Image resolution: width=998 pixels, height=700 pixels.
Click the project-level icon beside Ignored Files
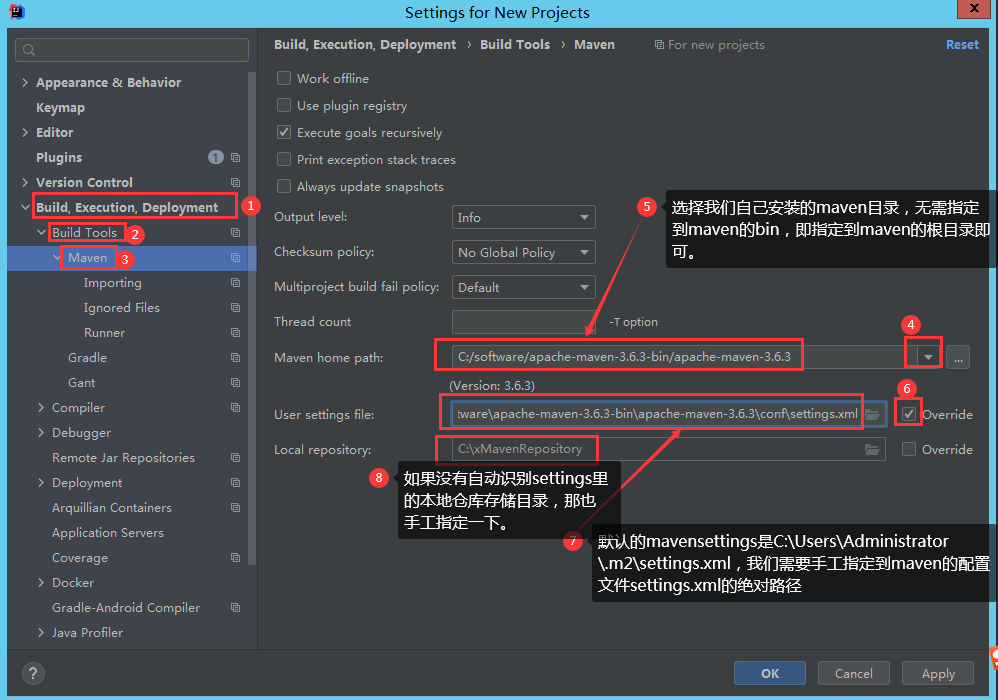coord(235,307)
